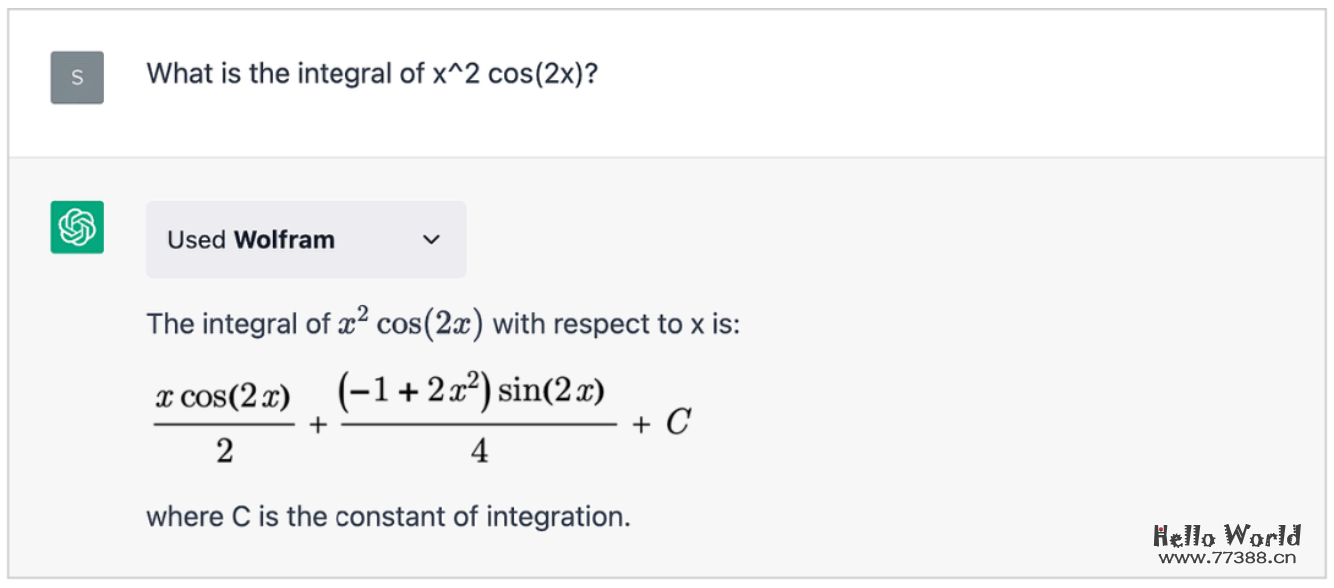
Task: Click the x cos(2x) numerator in formula
Action: click(x=223, y=397)
